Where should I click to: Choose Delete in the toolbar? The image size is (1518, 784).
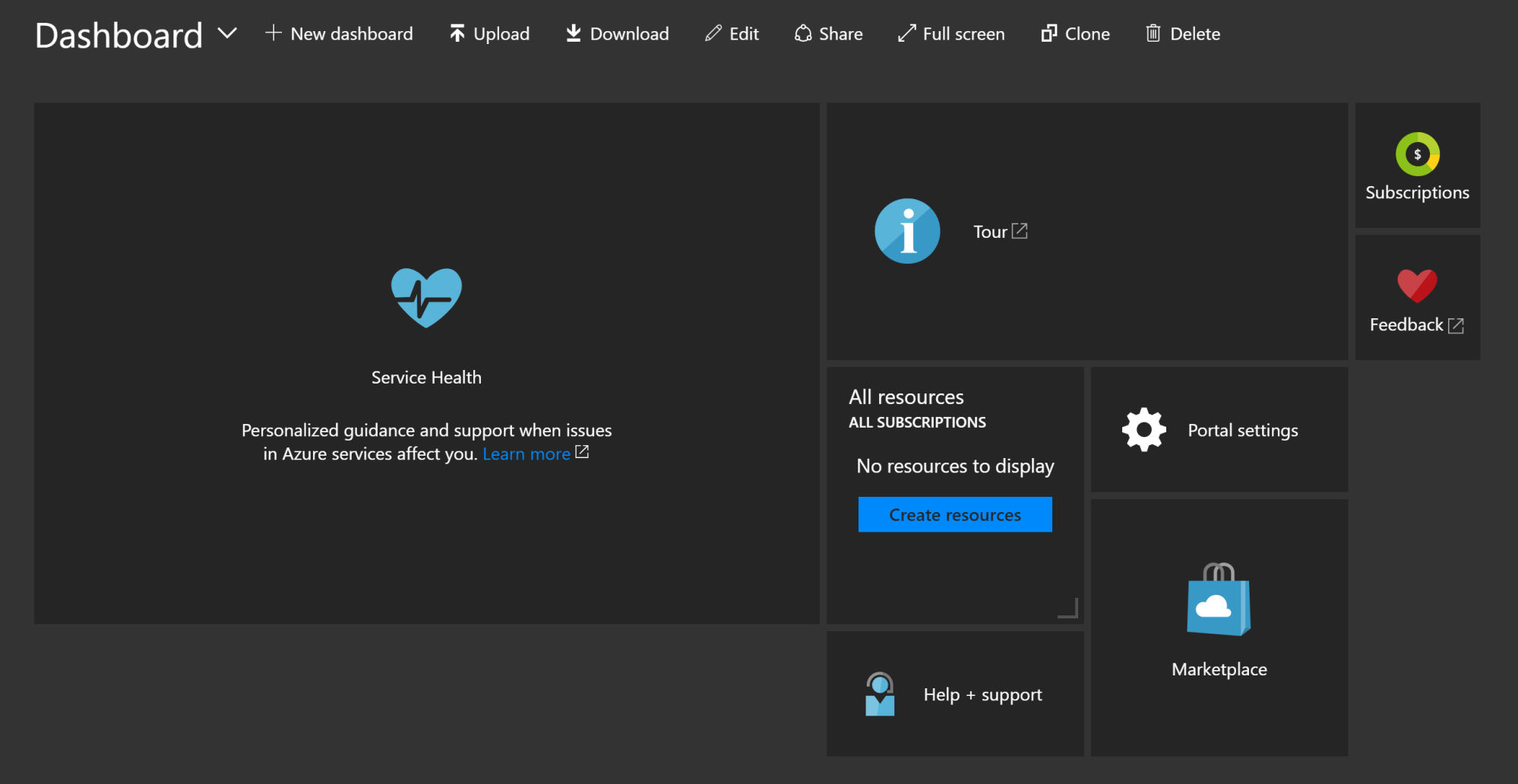(1195, 34)
